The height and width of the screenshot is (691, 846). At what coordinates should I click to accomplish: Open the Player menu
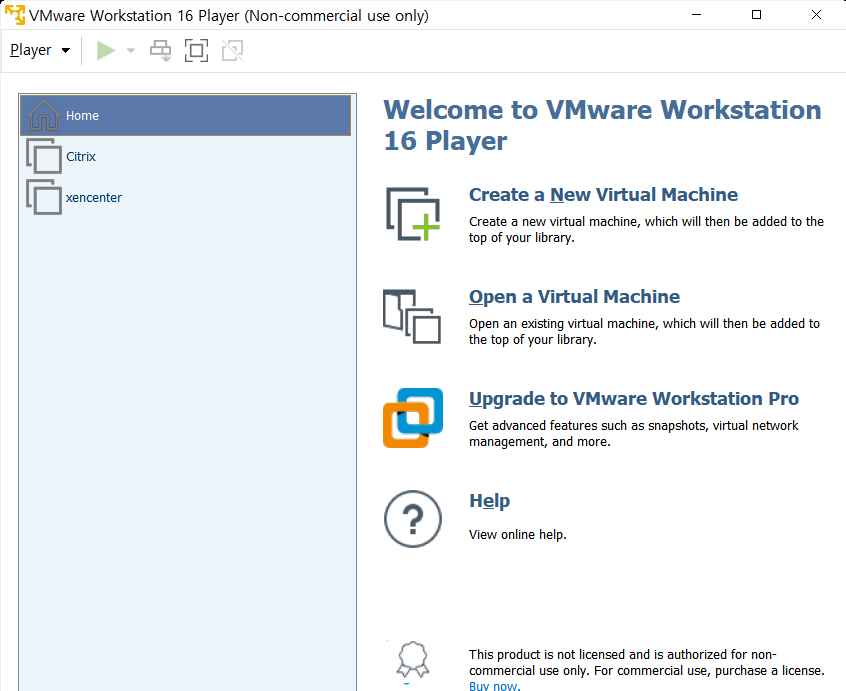pyautogui.click(x=40, y=50)
